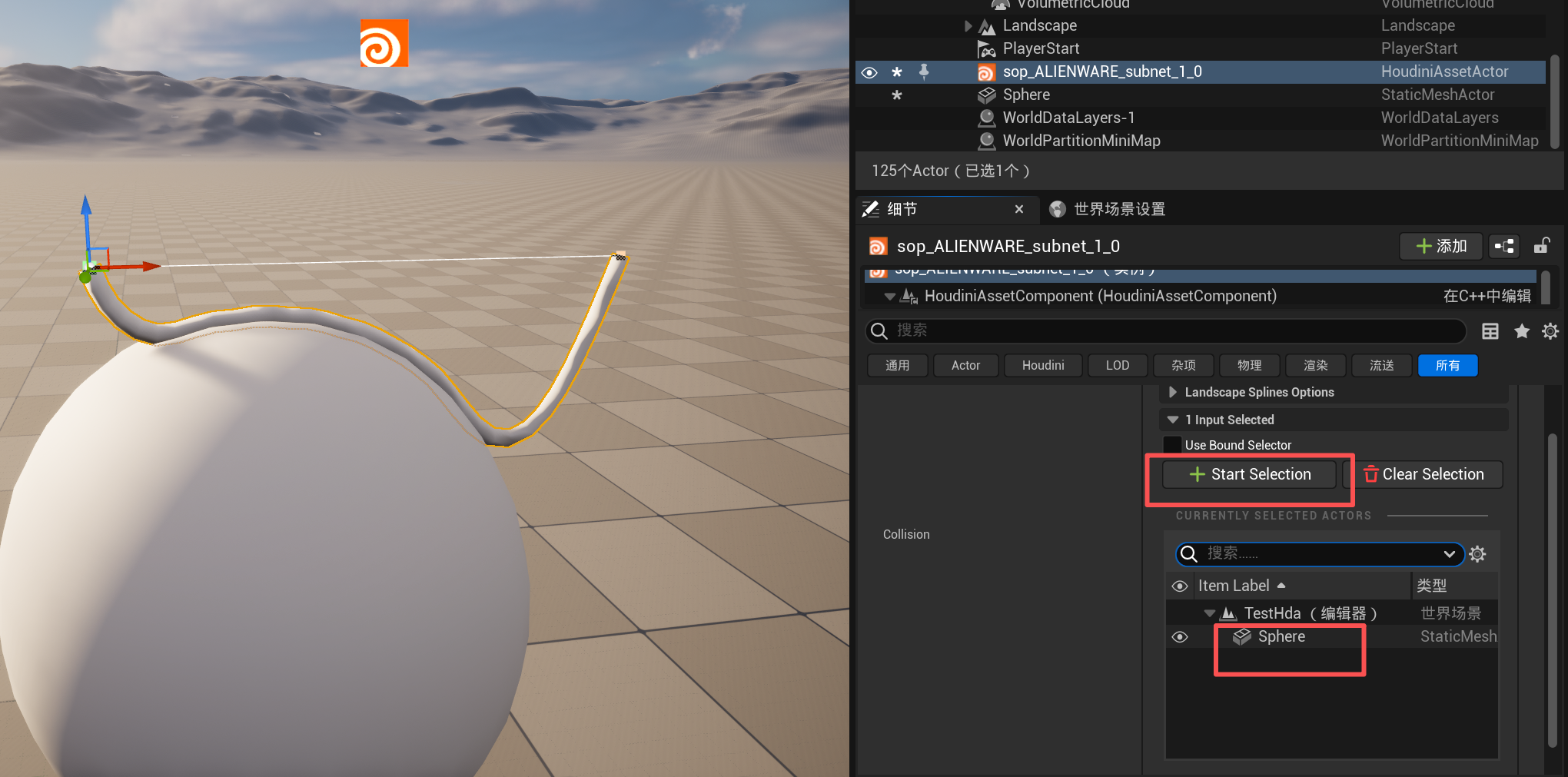
Task: Collapse the HoudiniAssetComponent tree row
Action: click(x=890, y=297)
